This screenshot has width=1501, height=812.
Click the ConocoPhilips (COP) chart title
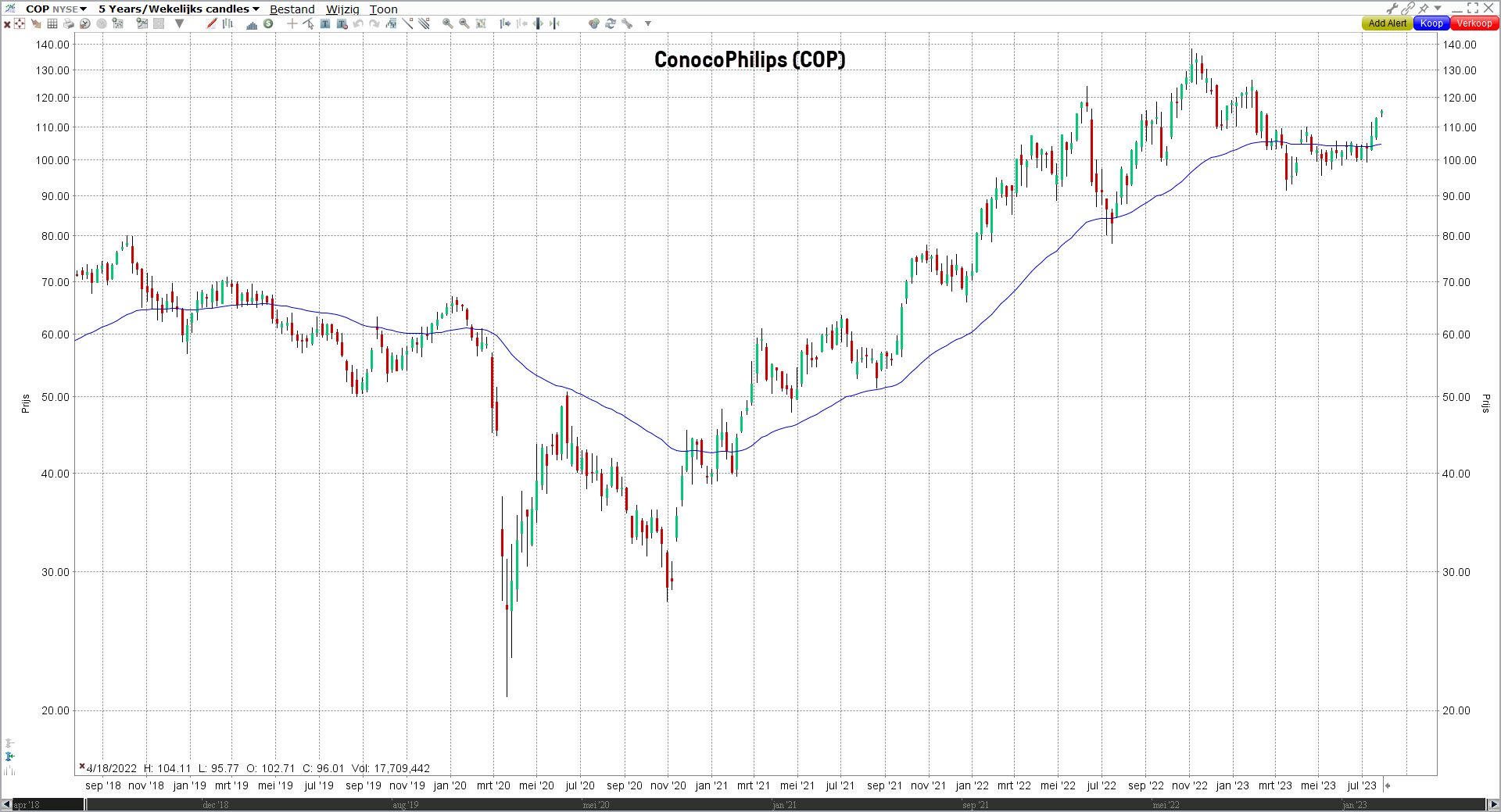750,59
